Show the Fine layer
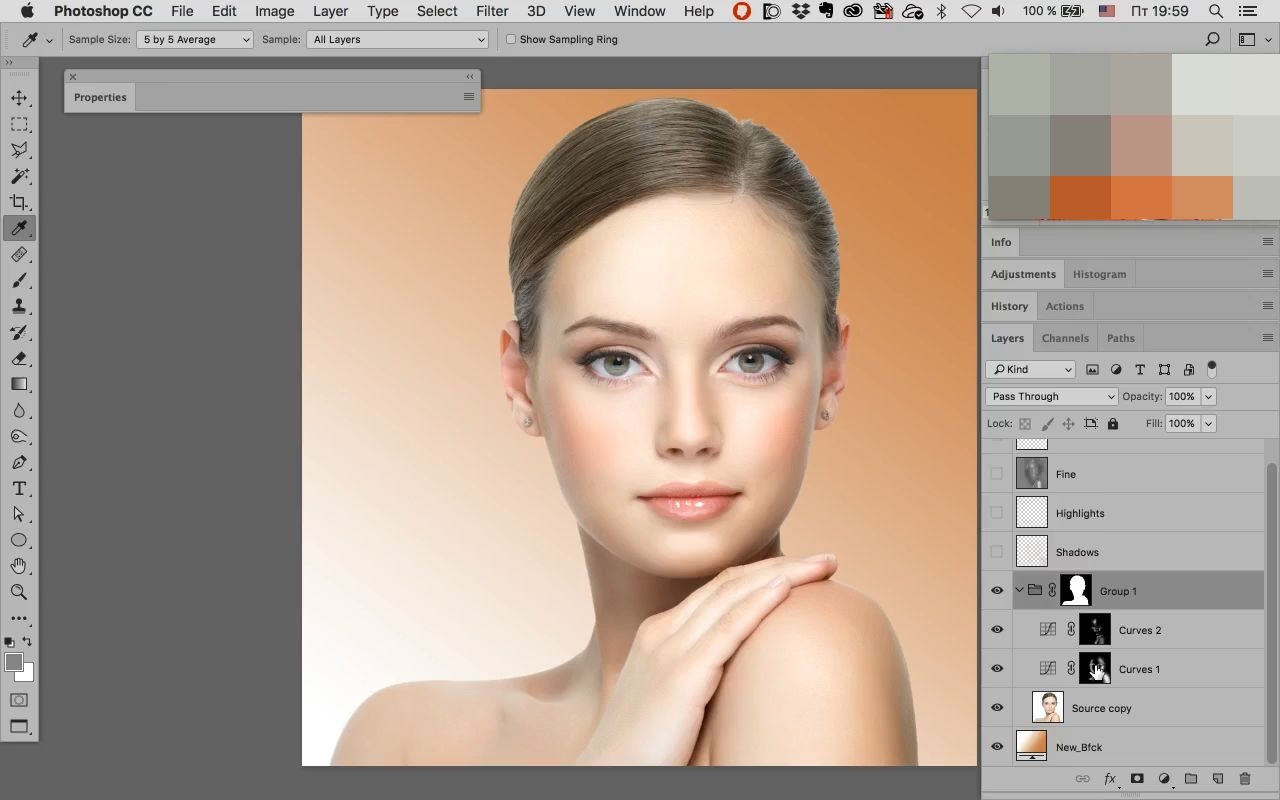The height and width of the screenshot is (800, 1280). (x=996, y=474)
